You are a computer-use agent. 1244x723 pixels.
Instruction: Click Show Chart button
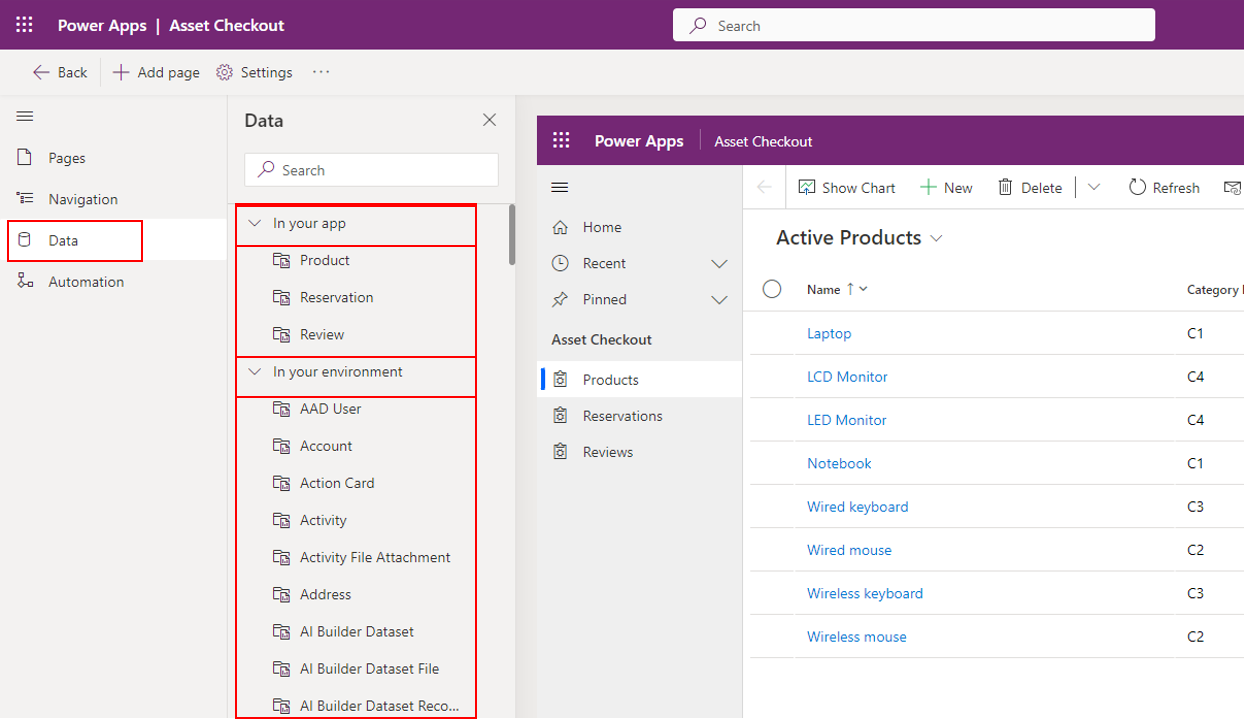tap(846, 187)
